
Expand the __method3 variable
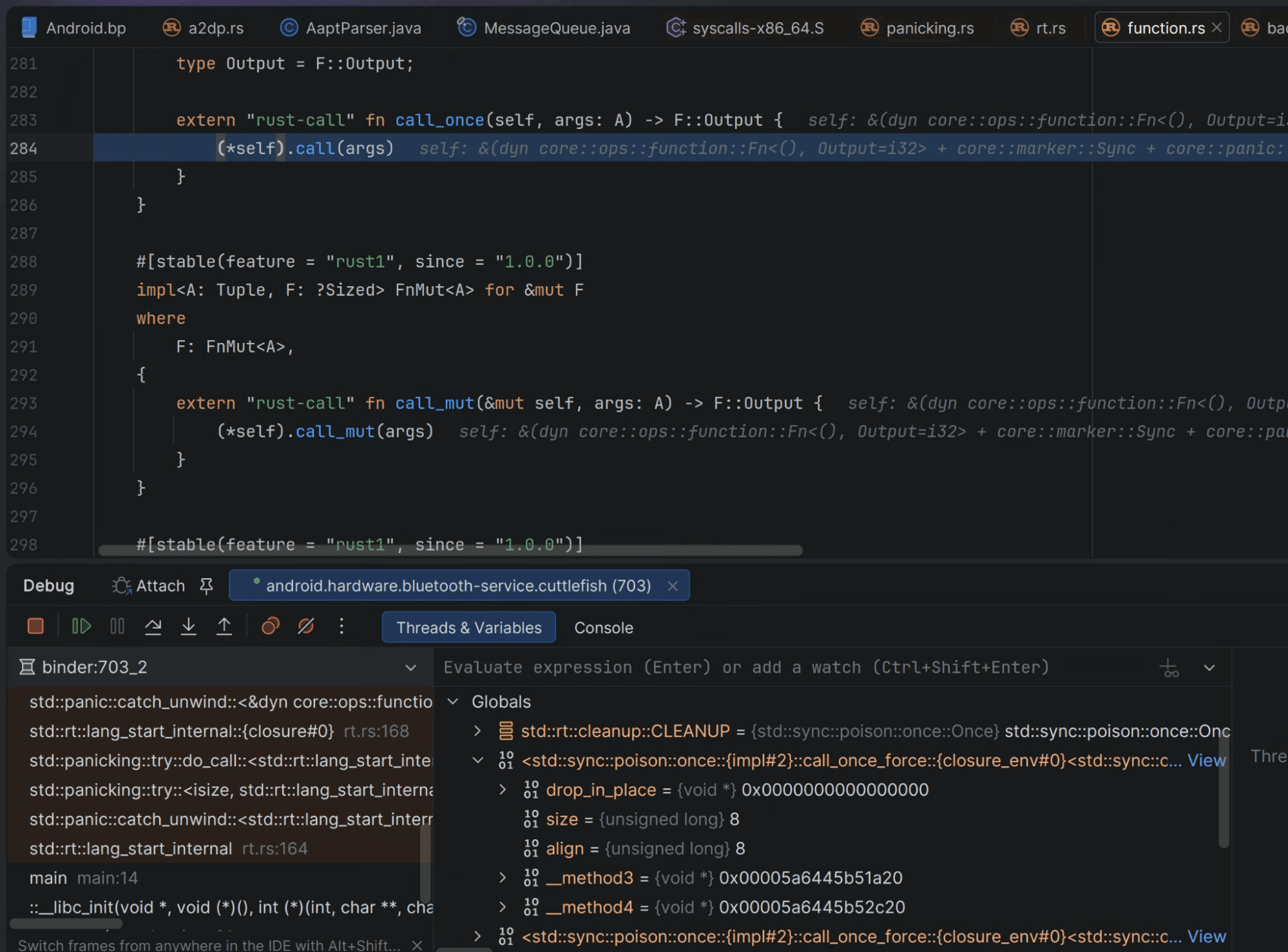click(x=503, y=878)
